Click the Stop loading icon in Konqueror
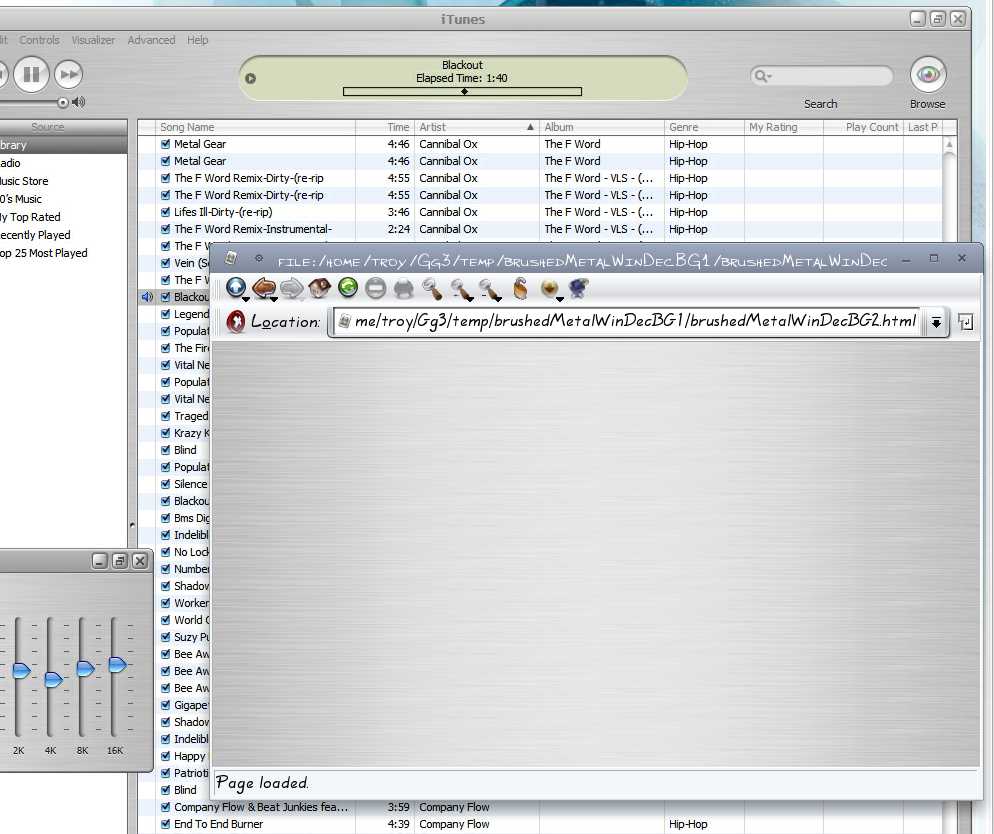Image resolution: width=994 pixels, height=834 pixels. point(375,289)
